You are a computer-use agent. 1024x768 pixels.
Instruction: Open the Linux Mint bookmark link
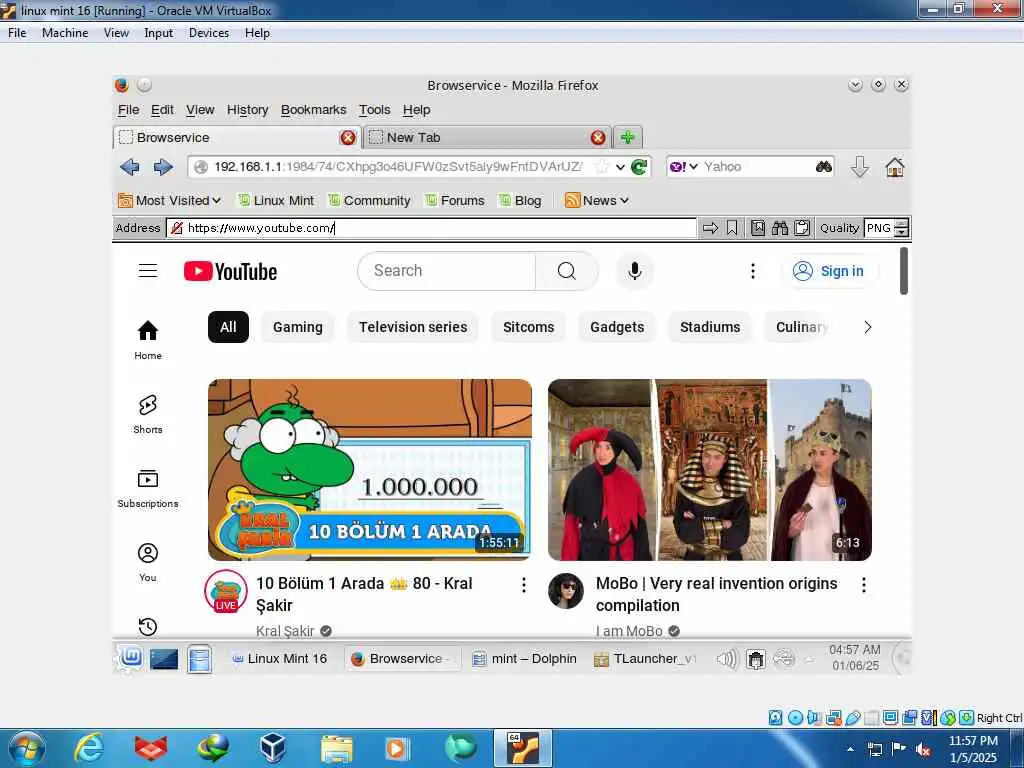point(276,200)
